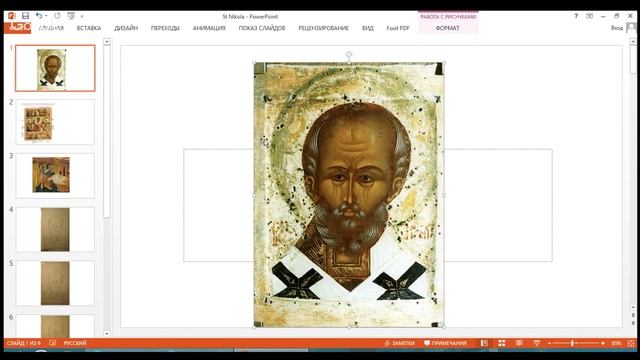Open the ПОКАЗ СЛАЙДОВ ribbon tab
640x360 pixels.
[262, 28]
